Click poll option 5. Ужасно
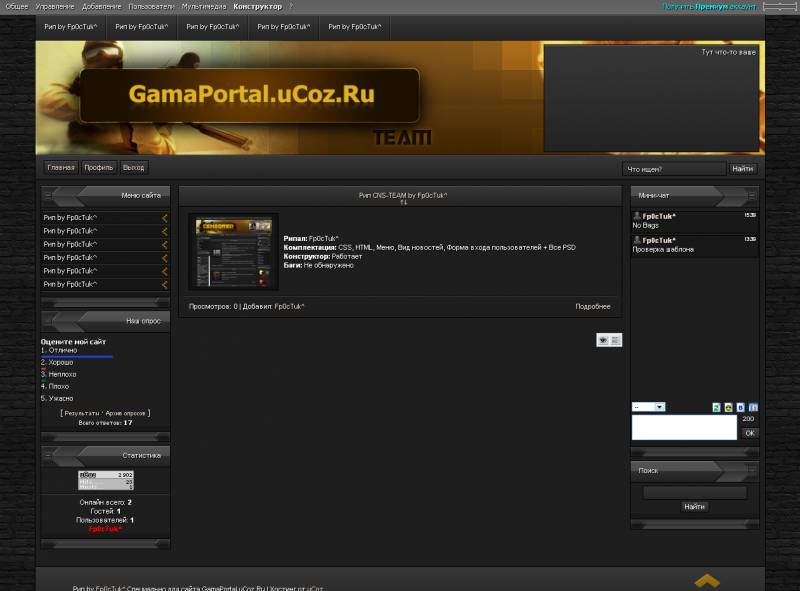This screenshot has width=800, height=591. 57,398
